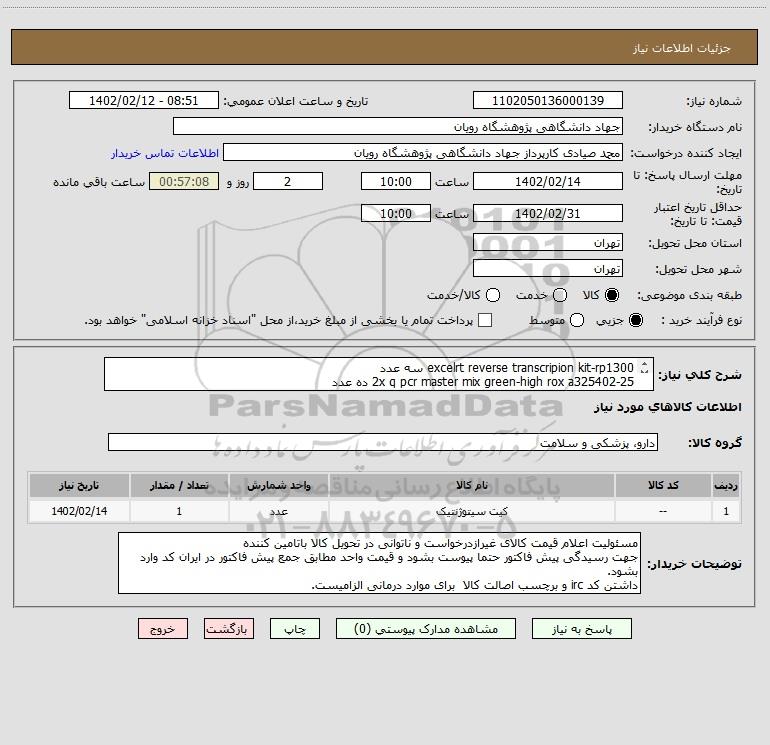The height and width of the screenshot is (745, 770).
Task: Click the unit cell عدد in the table
Action: click(x=278, y=511)
